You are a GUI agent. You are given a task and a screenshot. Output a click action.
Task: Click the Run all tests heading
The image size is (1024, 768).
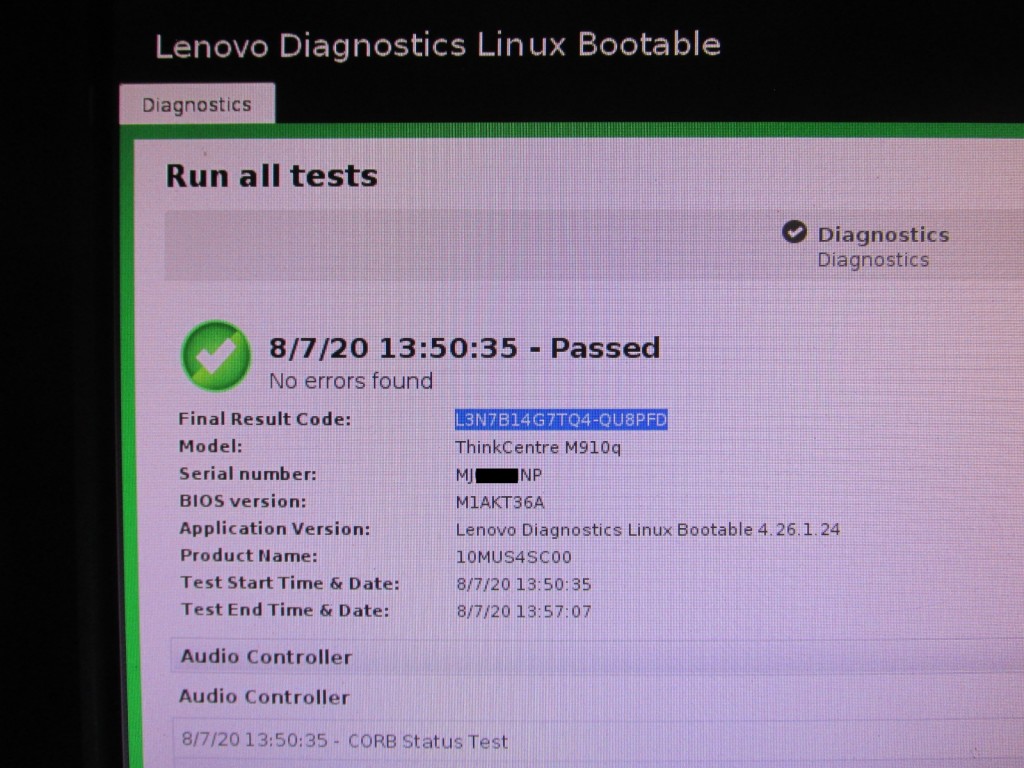click(272, 176)
